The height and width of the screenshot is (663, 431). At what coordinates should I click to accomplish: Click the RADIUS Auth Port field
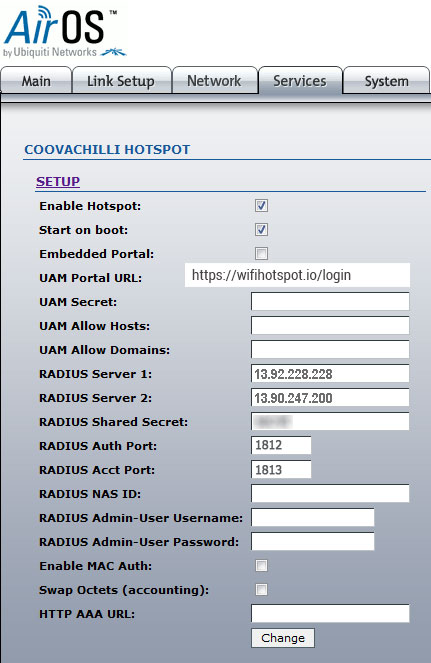click(281, 445)
